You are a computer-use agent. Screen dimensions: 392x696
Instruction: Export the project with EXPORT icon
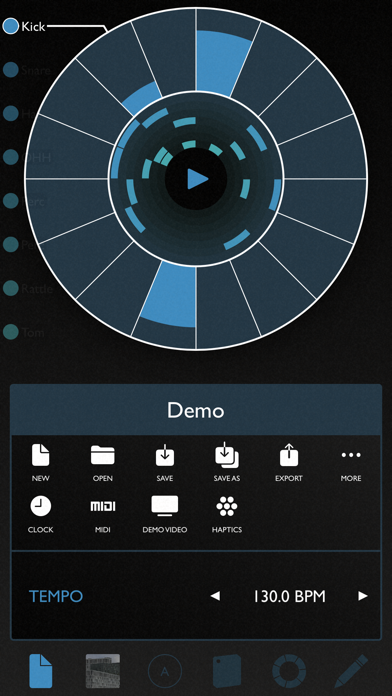[x=289, y=455]
